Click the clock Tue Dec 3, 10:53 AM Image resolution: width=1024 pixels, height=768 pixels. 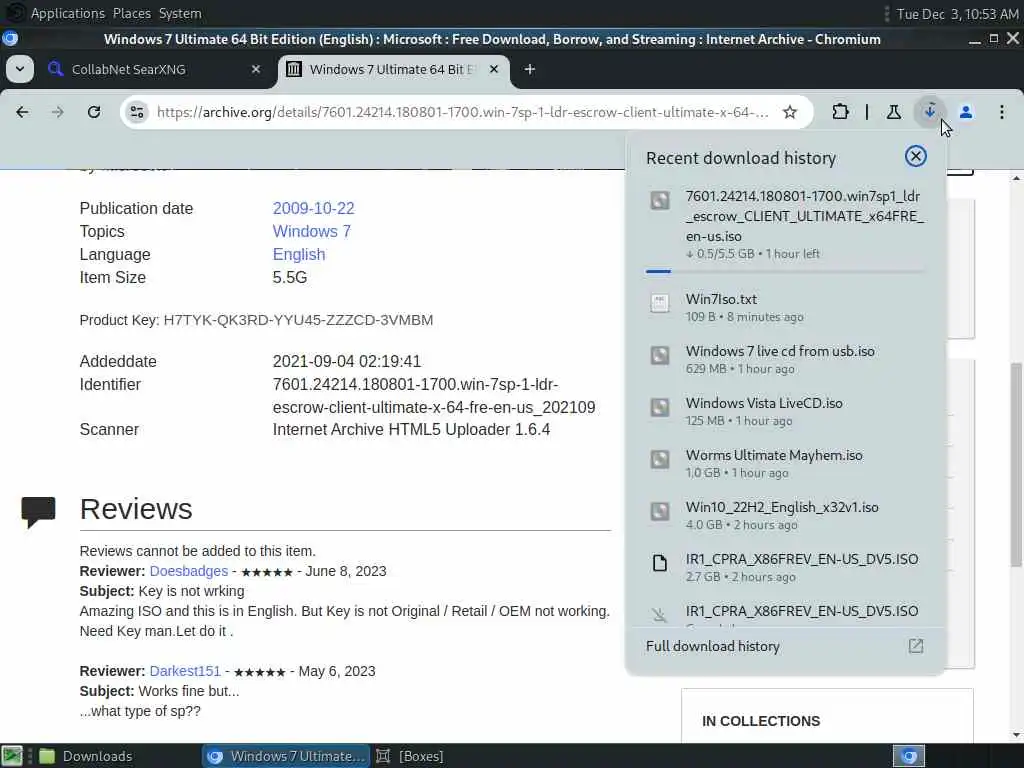click(957, 13)
